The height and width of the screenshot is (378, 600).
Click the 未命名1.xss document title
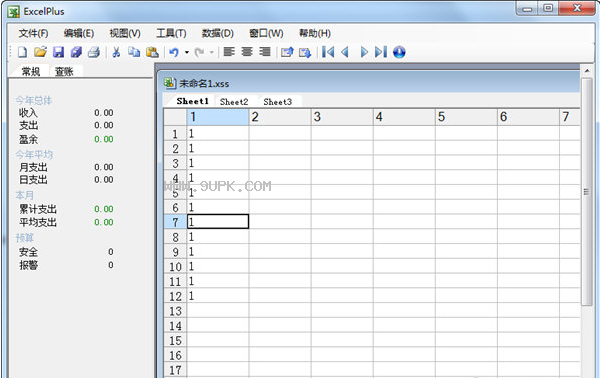(204, 84)
